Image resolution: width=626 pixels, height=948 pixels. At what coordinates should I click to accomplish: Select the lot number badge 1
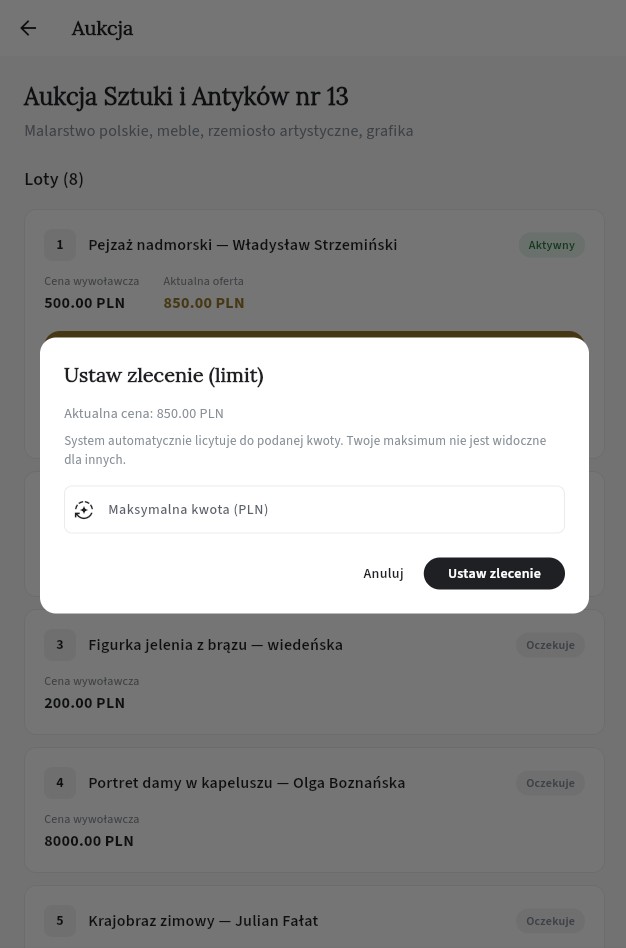[59, 244]
